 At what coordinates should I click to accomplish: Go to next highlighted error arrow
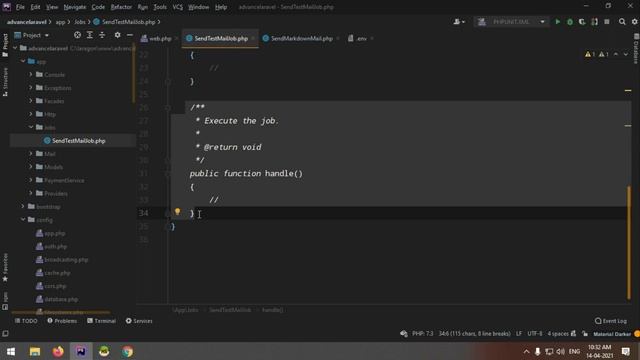tap(626, 54)
